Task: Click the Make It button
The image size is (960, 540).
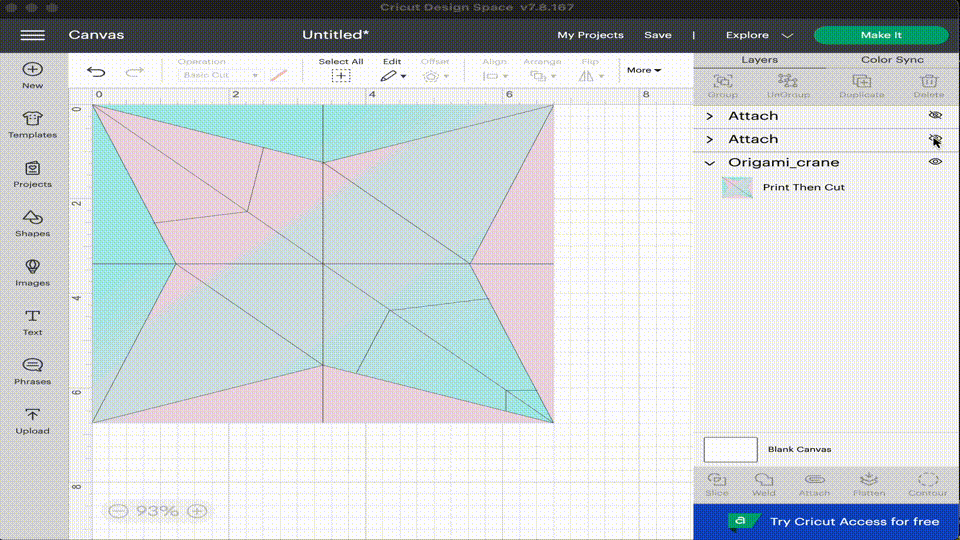Action: click(881, 35)
